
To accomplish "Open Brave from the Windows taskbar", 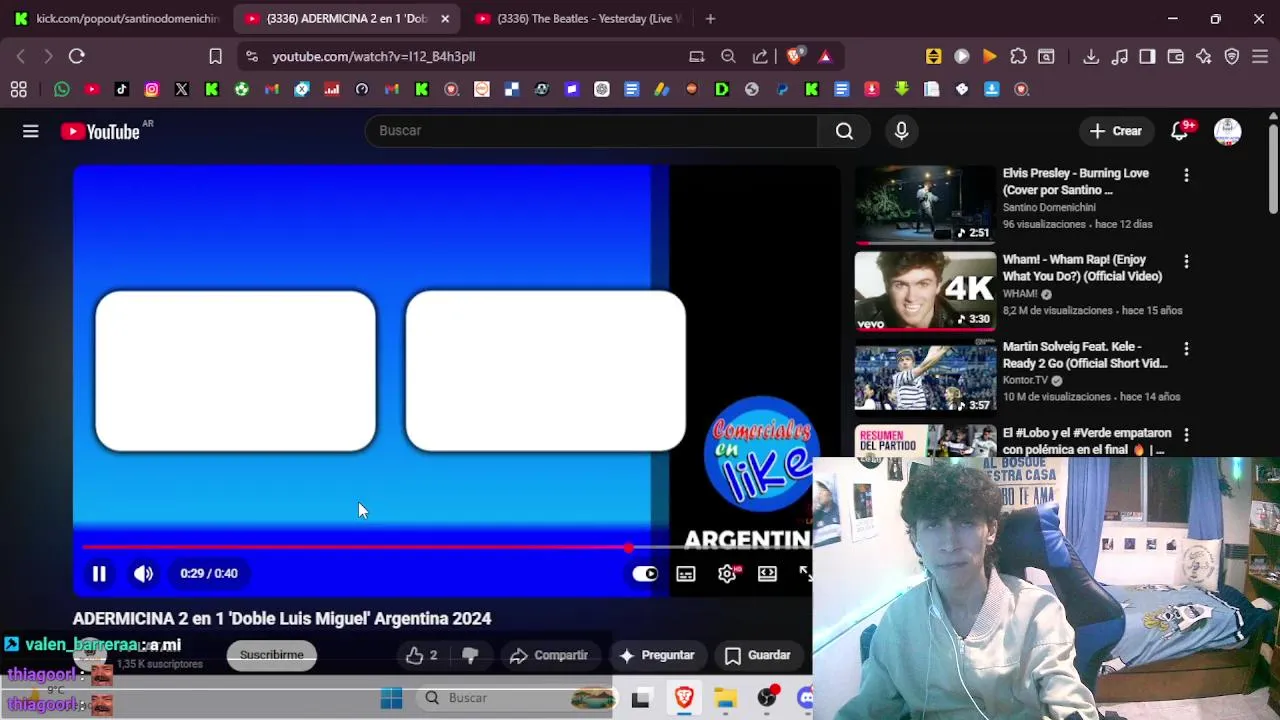I will pyautogui.click(x=684, y=698).
